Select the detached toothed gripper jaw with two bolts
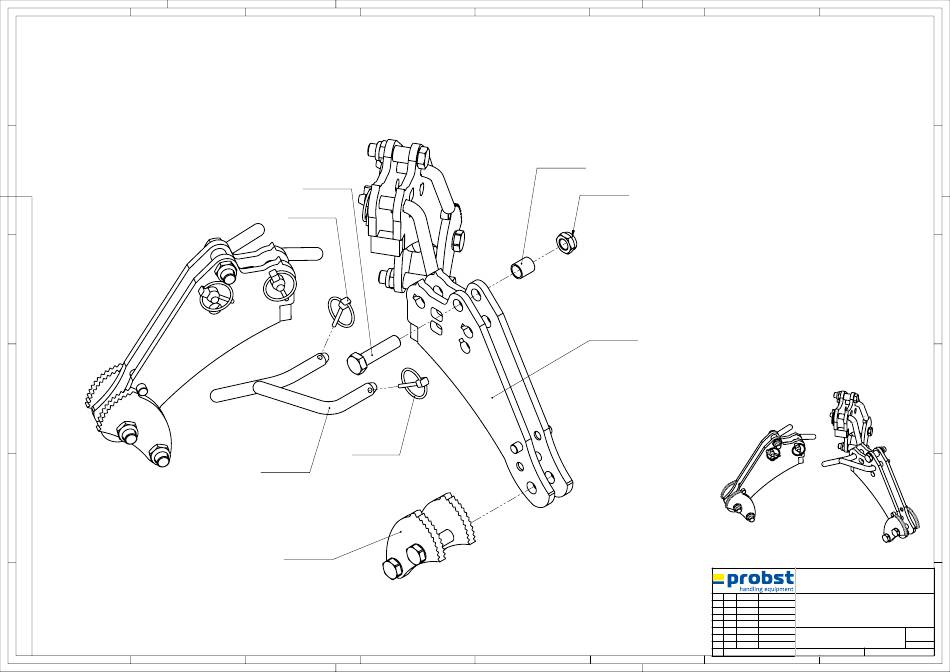 click(x=427, y=537)
